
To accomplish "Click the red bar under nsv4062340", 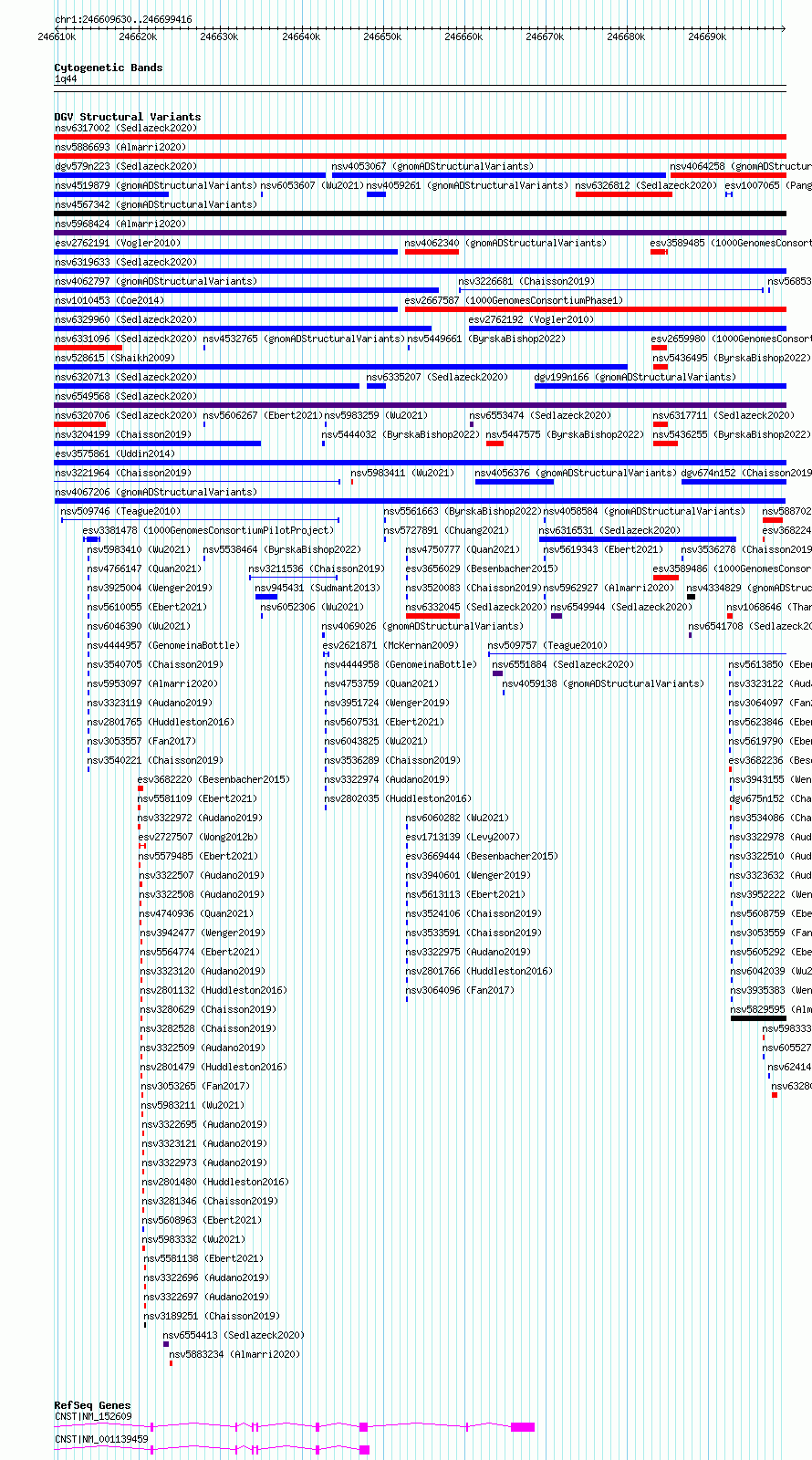I will coord(432,252).
